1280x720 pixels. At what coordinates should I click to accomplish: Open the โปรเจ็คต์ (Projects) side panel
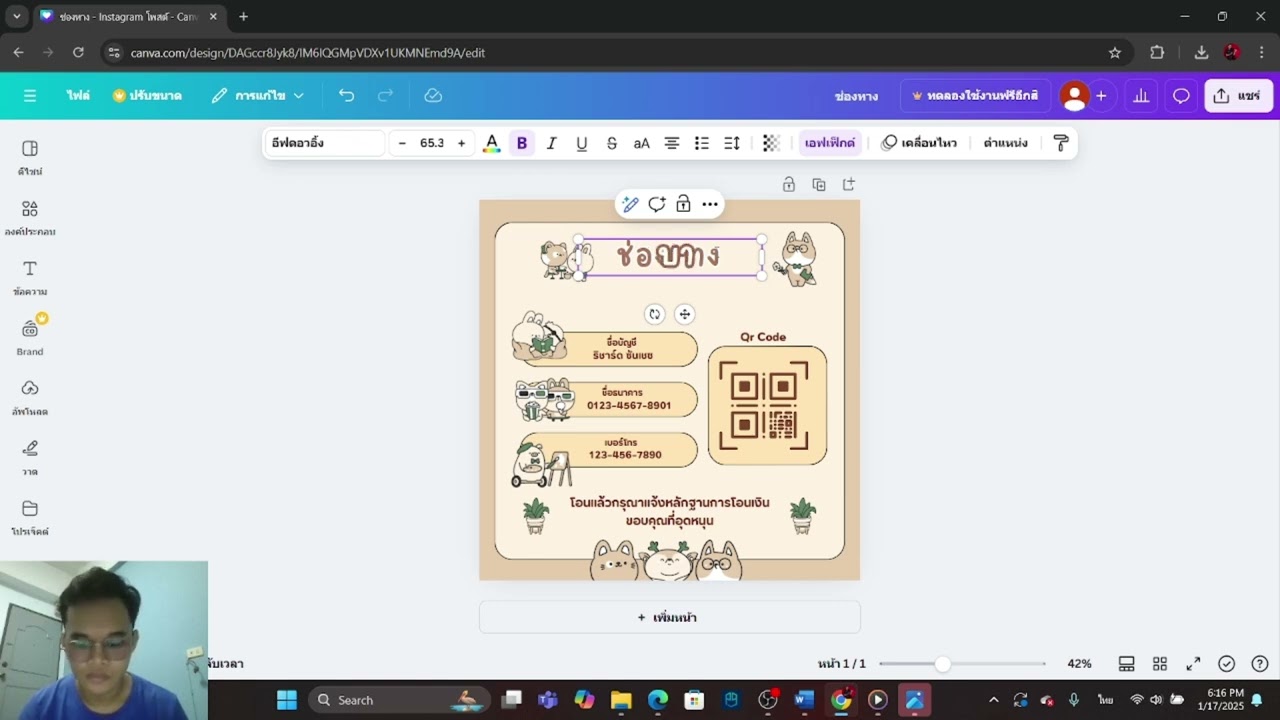tap(30, 518)
